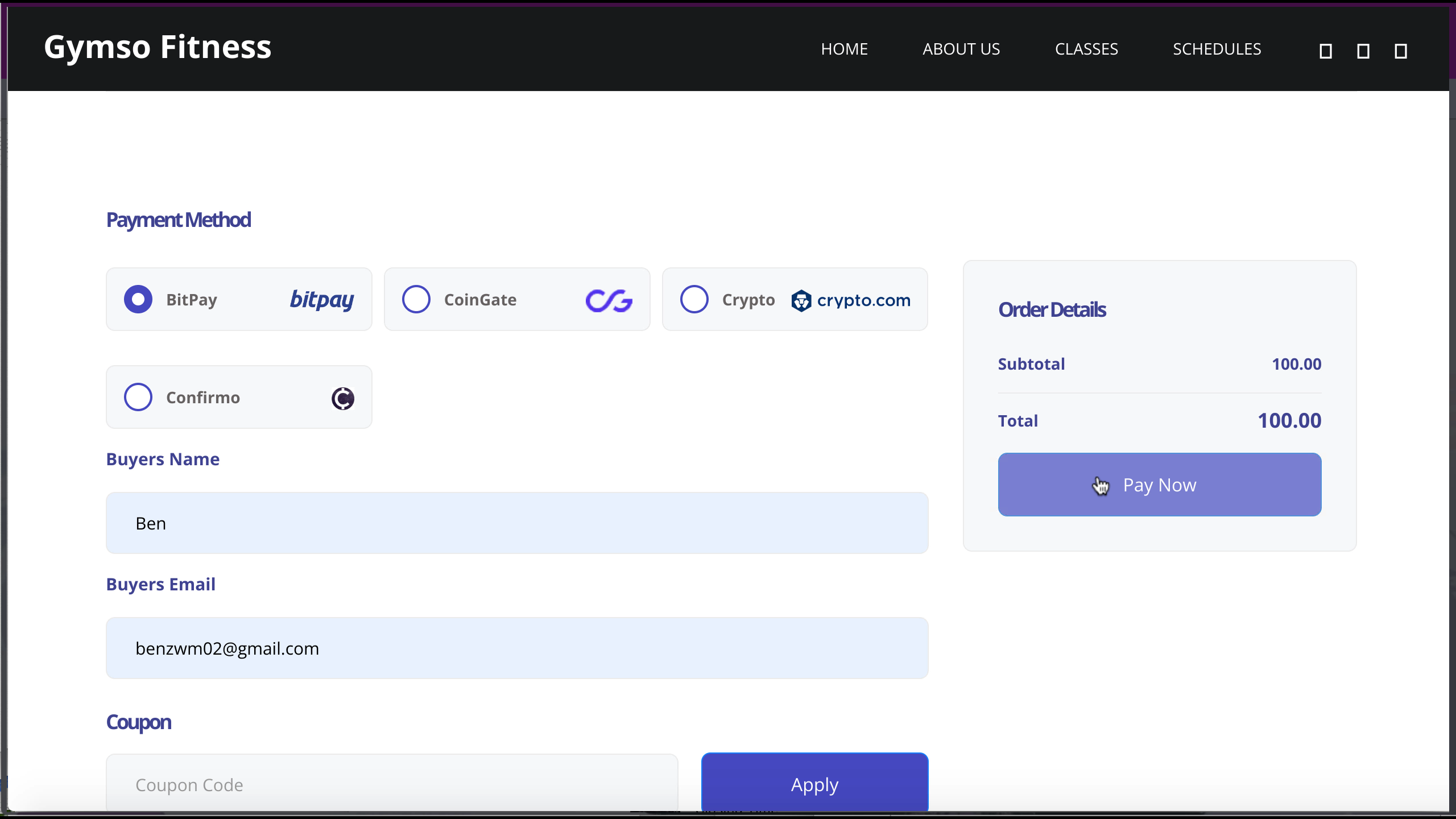Click second social icon in header
The height and width of the screenshot is (819, 1456).
[x=1363, y=51]
